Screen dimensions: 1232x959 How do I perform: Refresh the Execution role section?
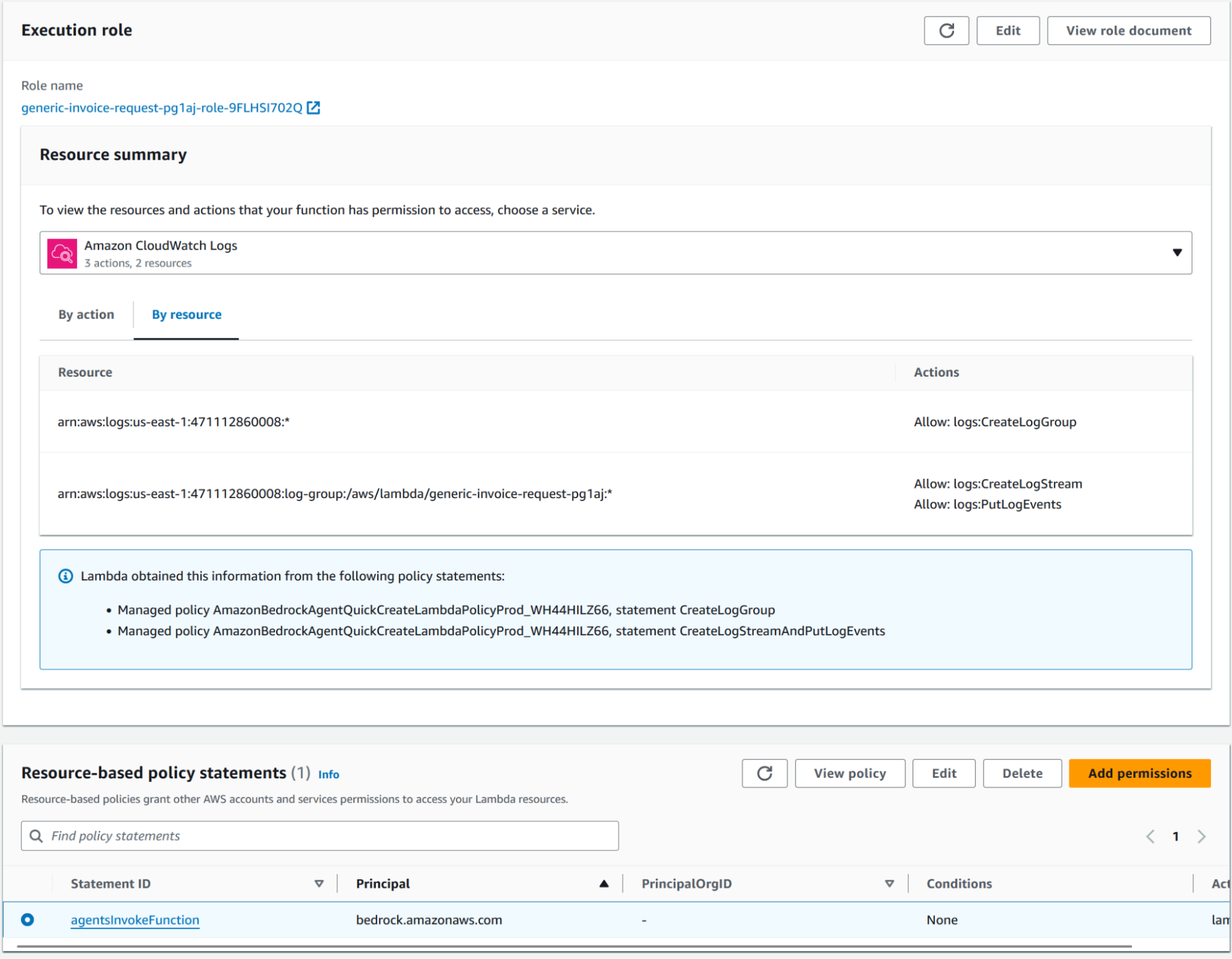[946, 31]
